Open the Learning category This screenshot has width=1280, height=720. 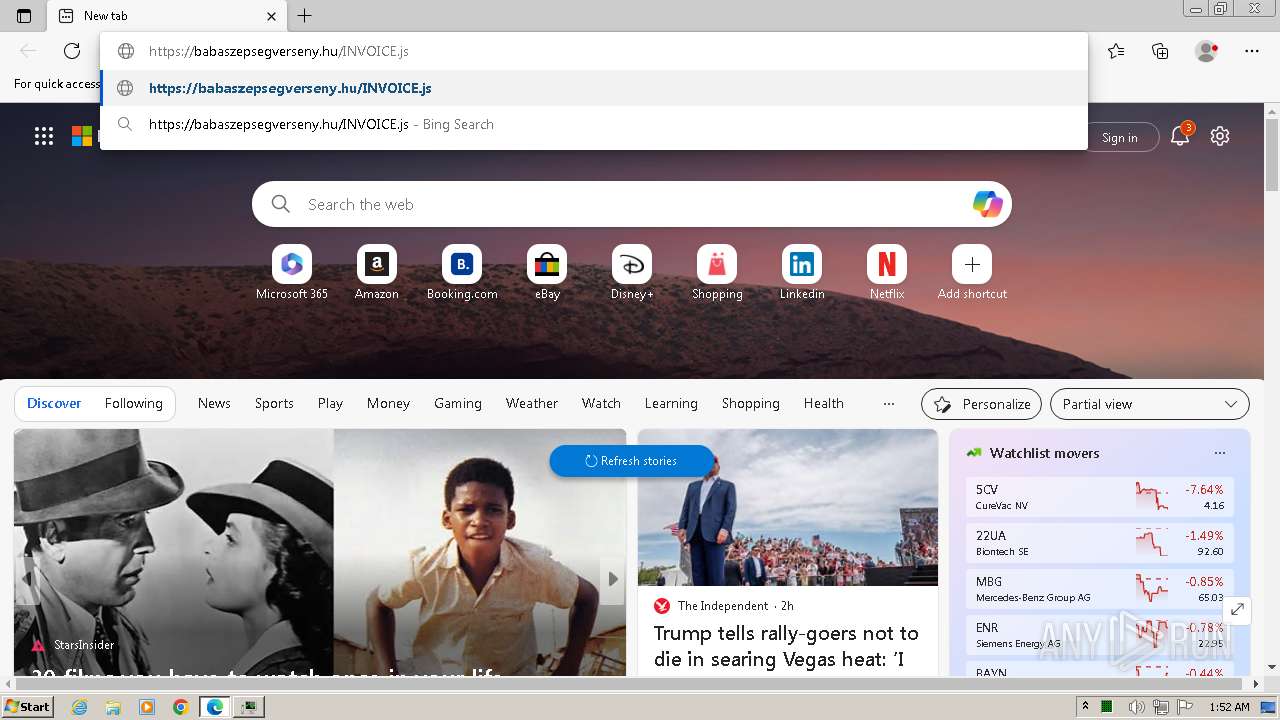(671, 404)
